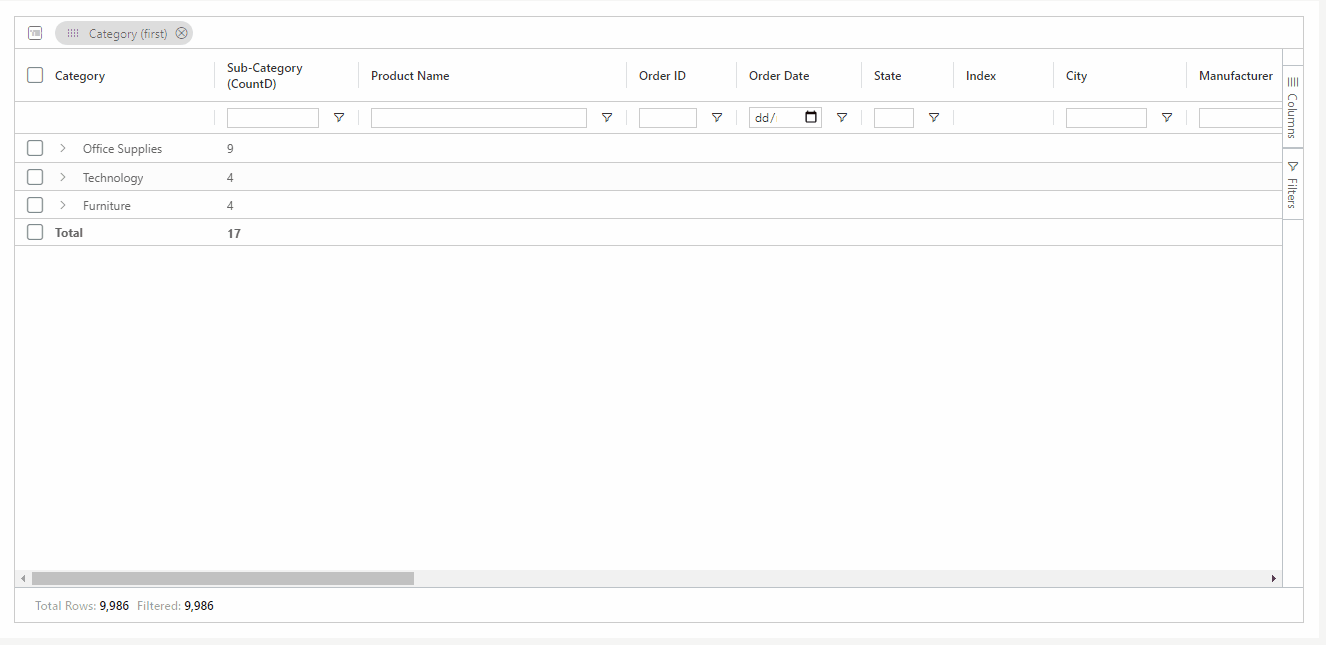Open filter icon for State column
Image resolution: width=1326 pixels, height=645 pixels.
point(934,118)
